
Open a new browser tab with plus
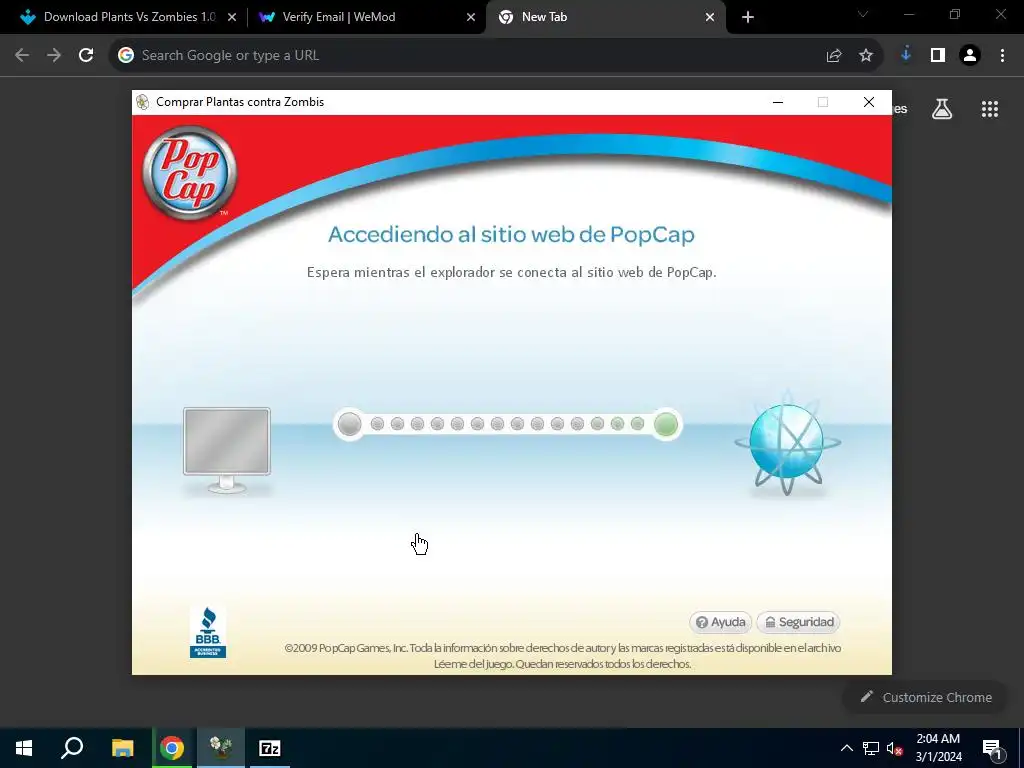748,18
